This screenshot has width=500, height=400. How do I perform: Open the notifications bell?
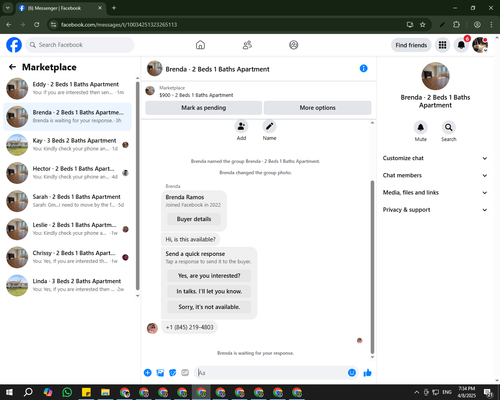pos(461,45)
